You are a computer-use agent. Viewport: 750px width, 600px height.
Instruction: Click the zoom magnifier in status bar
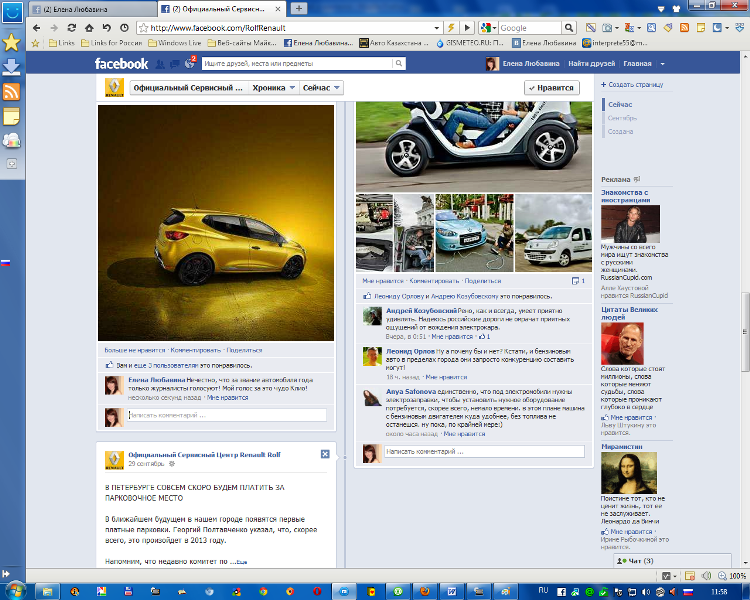[x=722, y=576]
